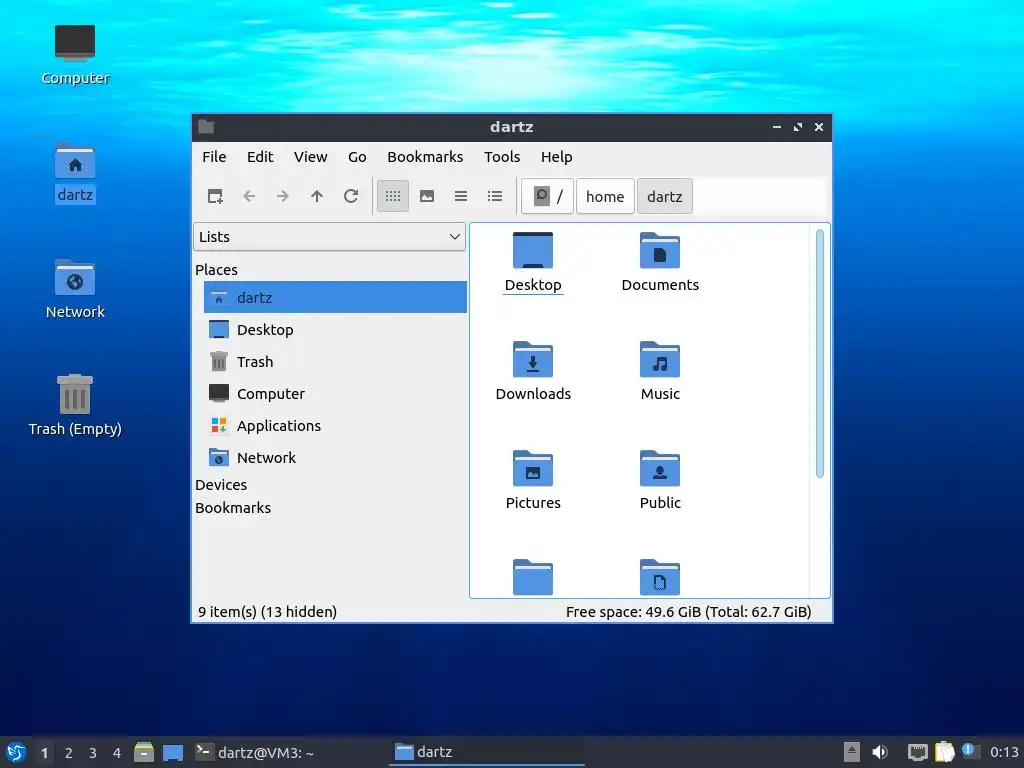The height and width of the screenshot is (768, 1024).
Task: Open the Tools menu
Action: point(502,157)
